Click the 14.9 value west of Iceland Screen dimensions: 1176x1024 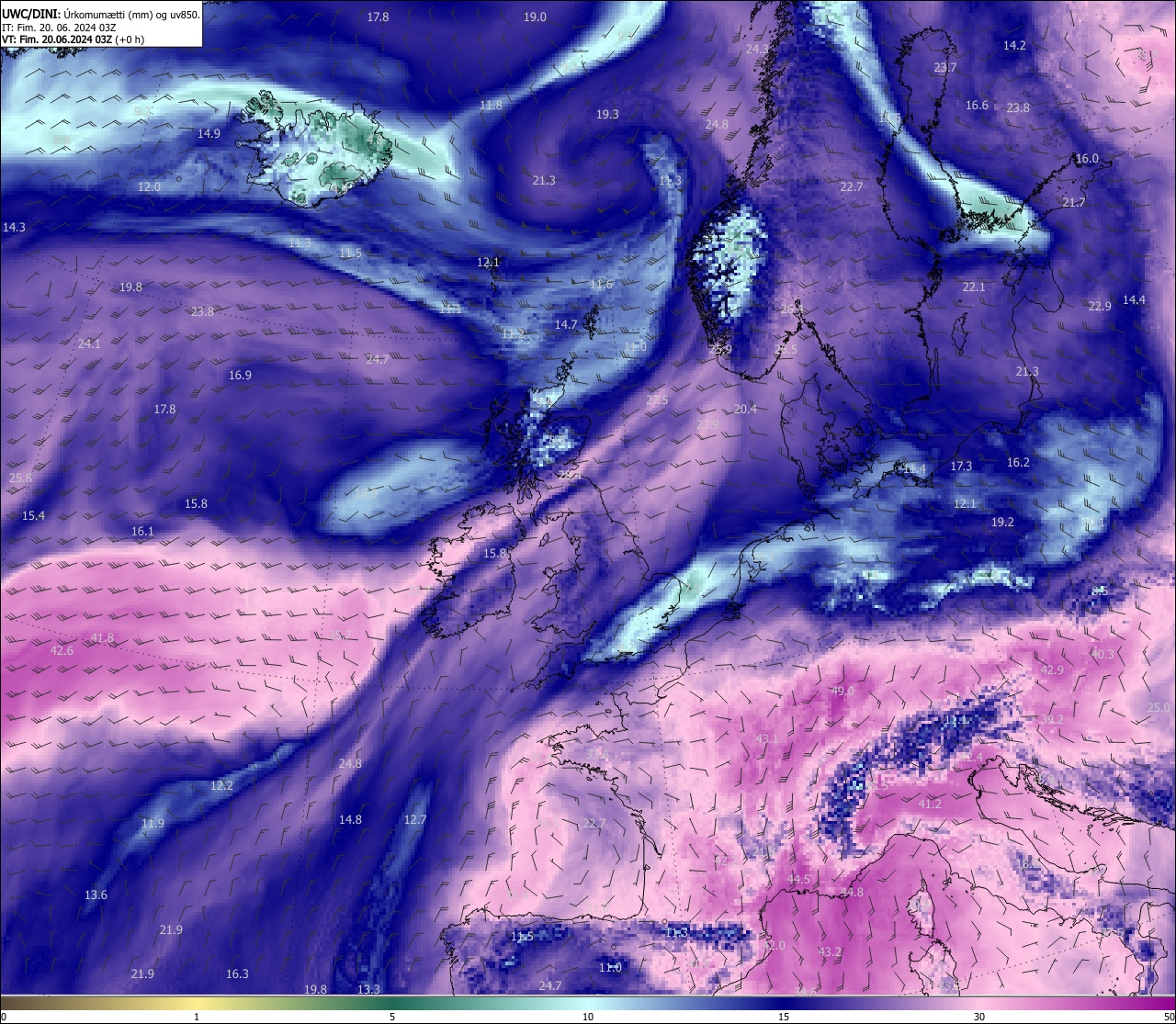(x=209, y=133)
